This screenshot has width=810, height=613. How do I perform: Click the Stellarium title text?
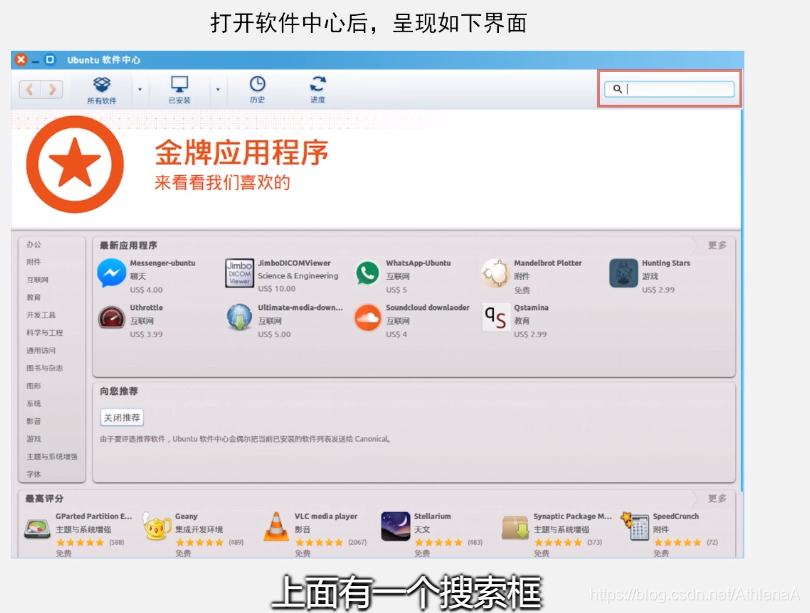(x=432, y=516)
